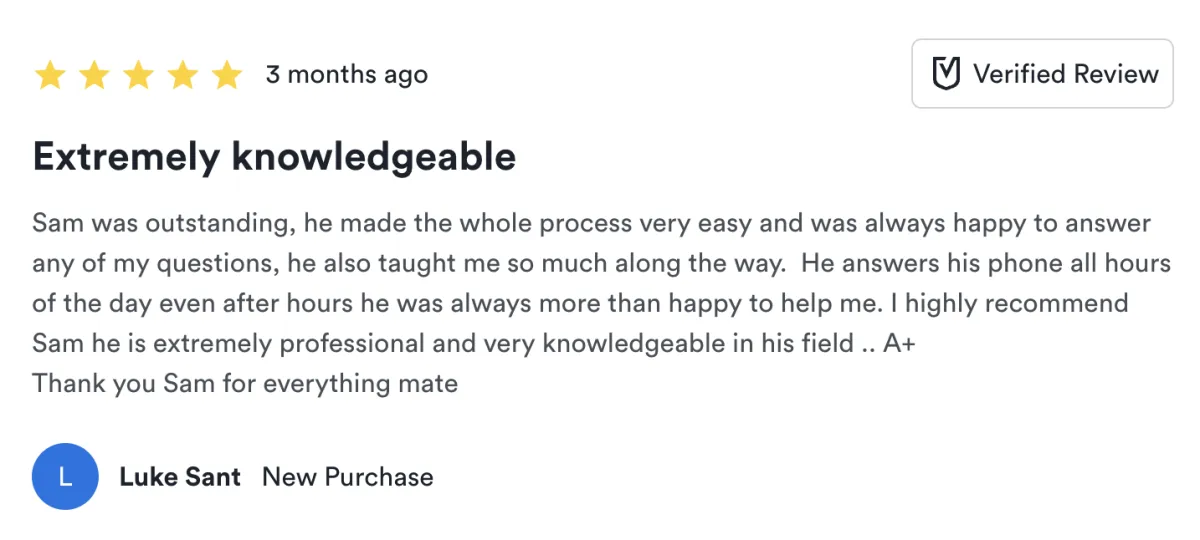Click the '3 months ago' timestamp
The image size is (1200, 540).
346,75
